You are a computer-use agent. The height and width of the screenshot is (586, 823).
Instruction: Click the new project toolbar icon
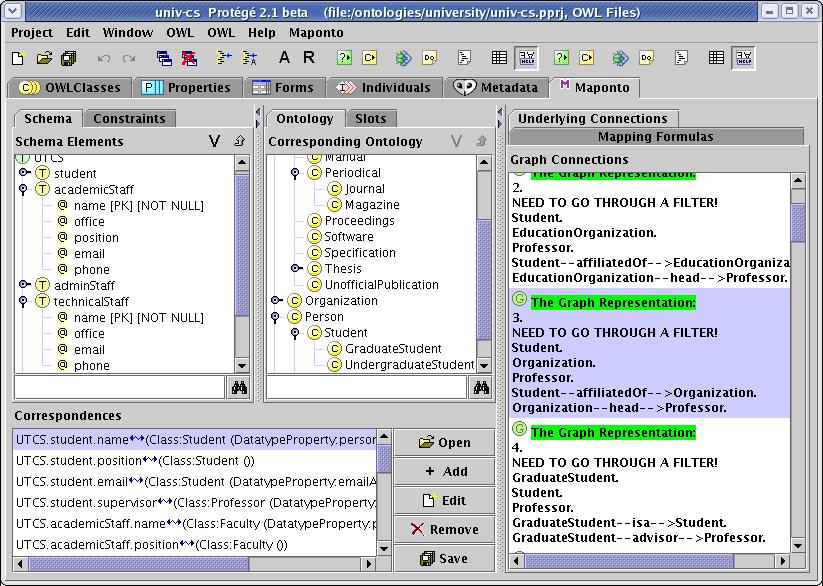point(18,58)
